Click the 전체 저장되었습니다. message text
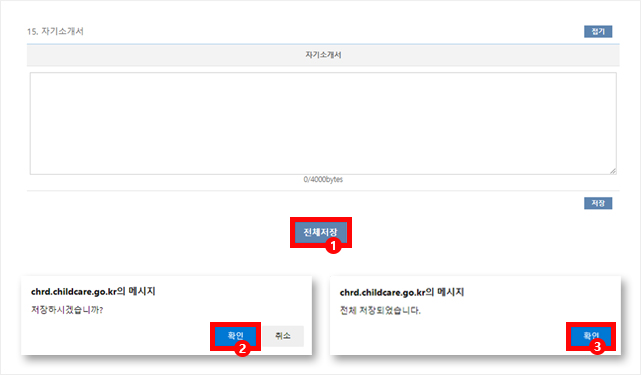Screen dimensions: 641x375 [x=380, y=310]
